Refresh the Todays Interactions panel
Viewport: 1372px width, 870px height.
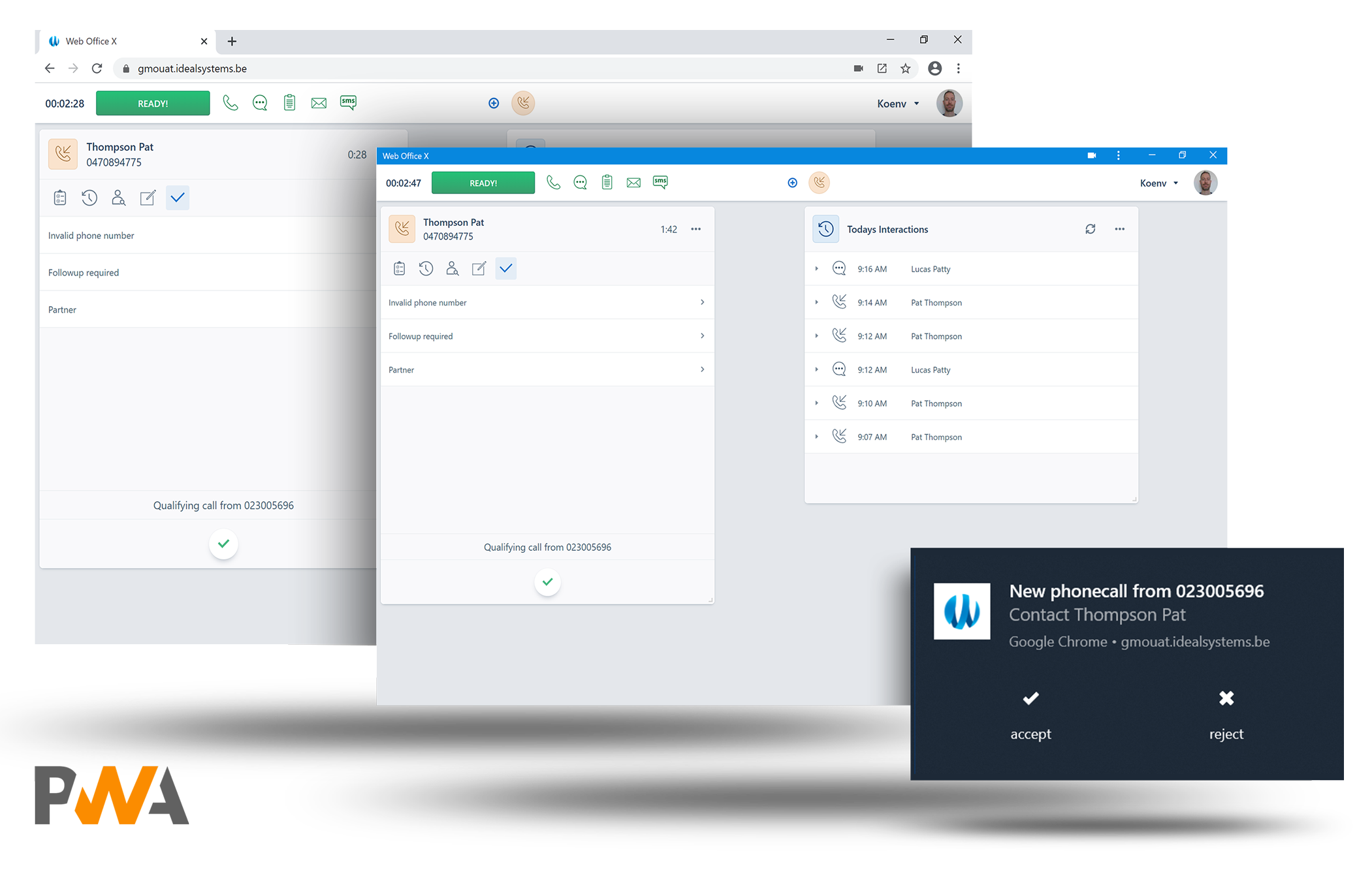point(1090,229)
